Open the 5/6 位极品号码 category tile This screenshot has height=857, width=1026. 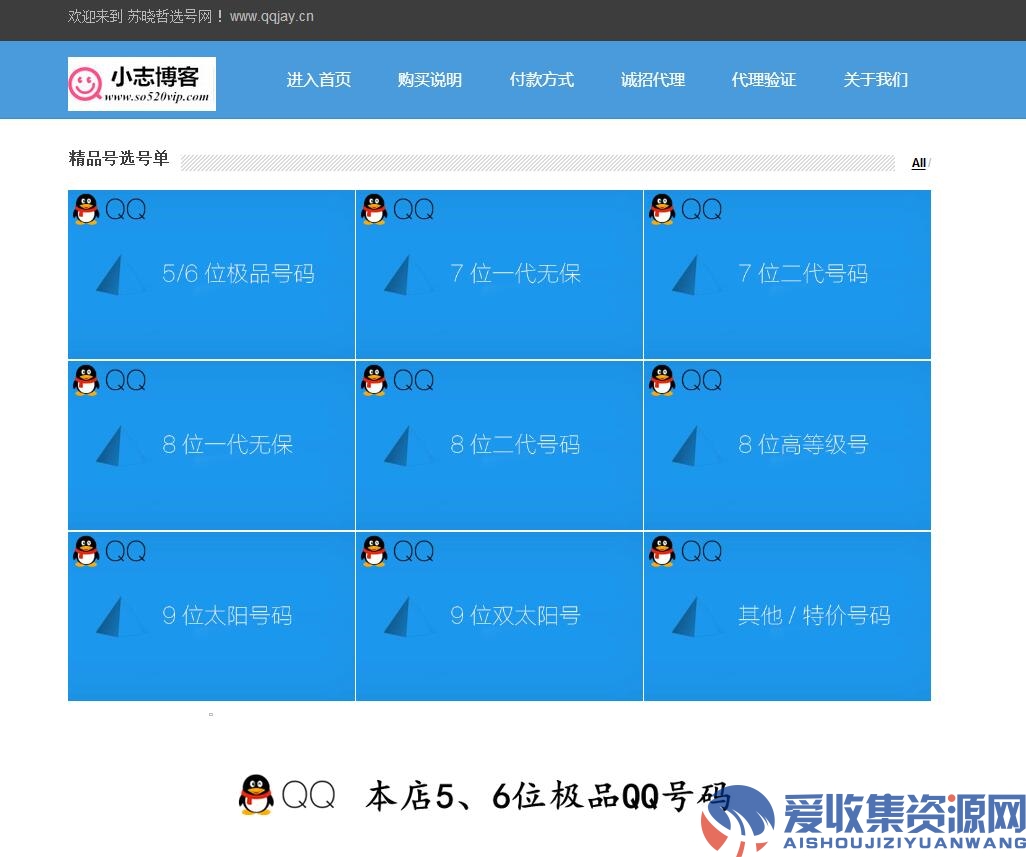point(211,275)
